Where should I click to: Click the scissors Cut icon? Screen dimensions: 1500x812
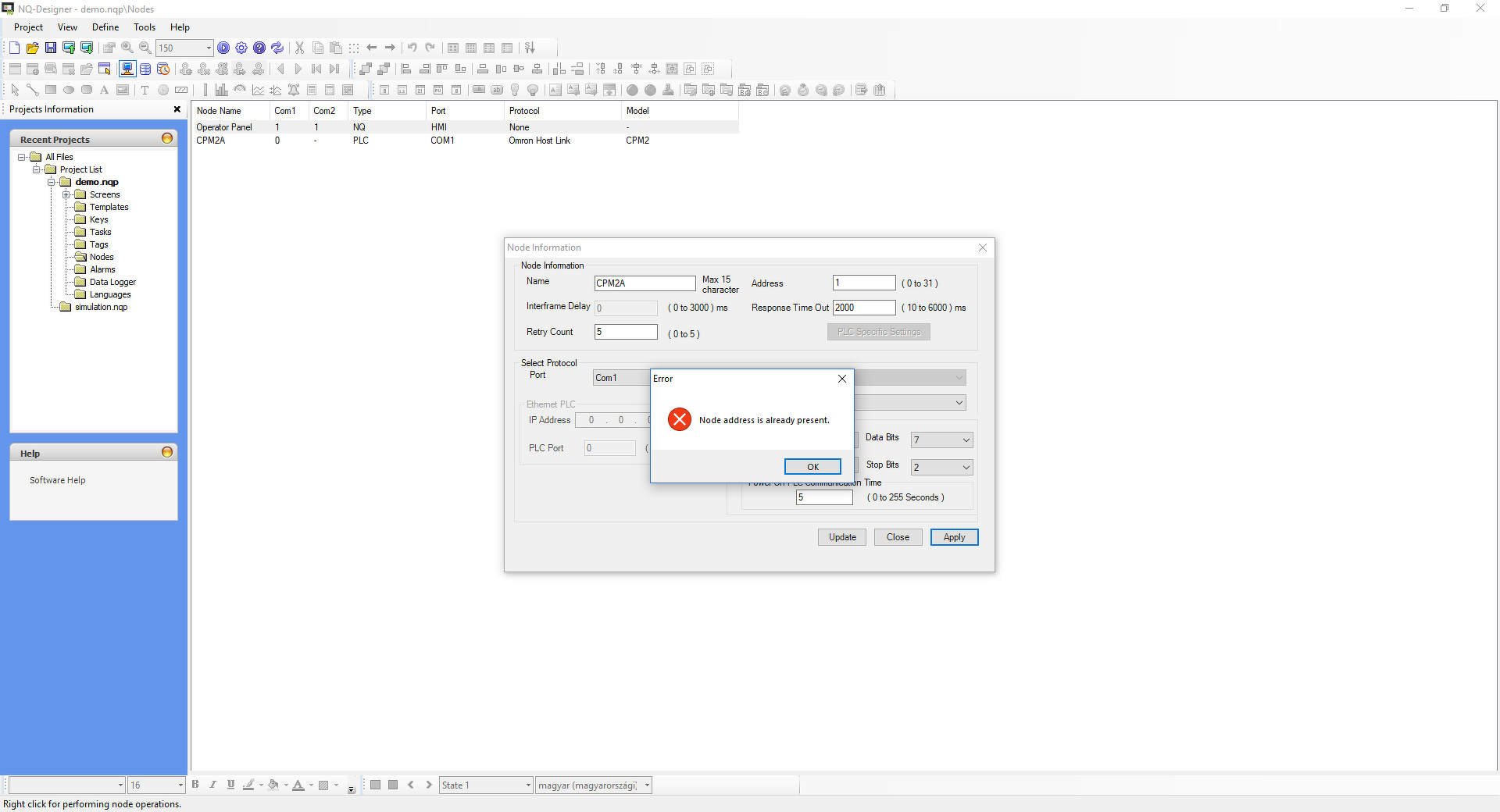click(x=299, y=48)
